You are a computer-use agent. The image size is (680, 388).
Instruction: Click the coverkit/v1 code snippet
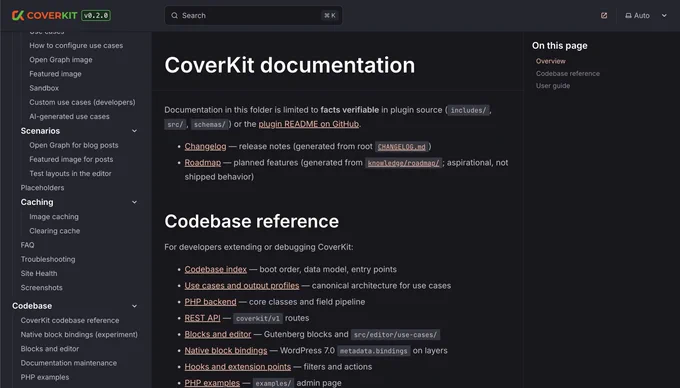[258, 319]
